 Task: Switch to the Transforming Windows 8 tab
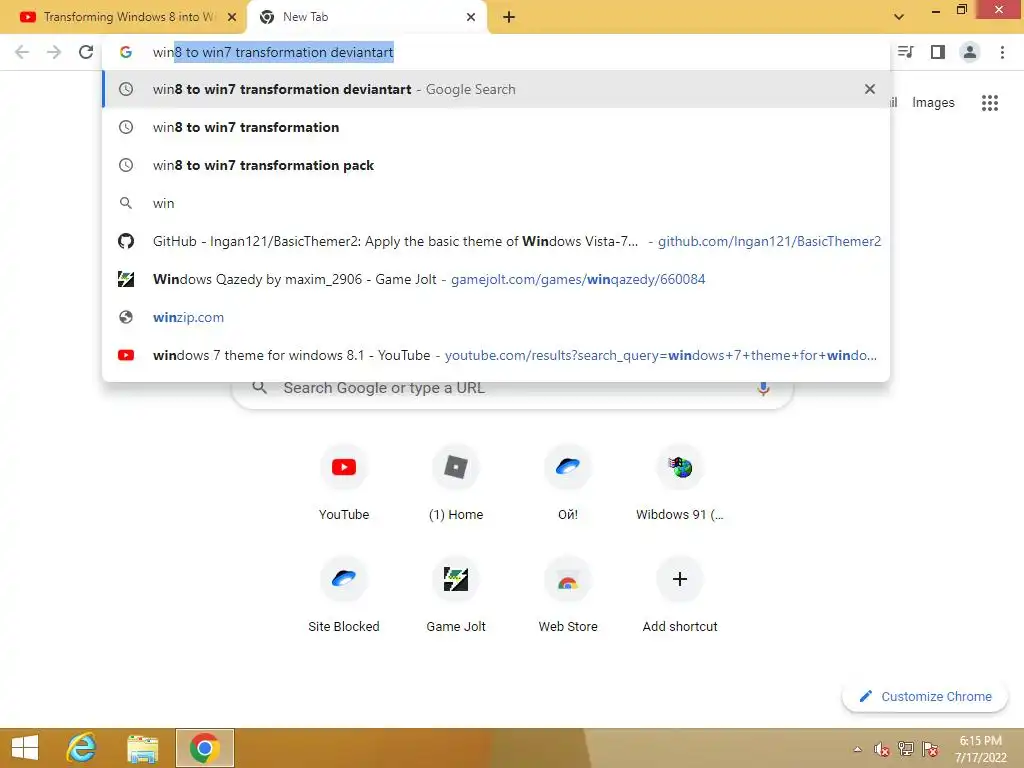click(123, 17)
